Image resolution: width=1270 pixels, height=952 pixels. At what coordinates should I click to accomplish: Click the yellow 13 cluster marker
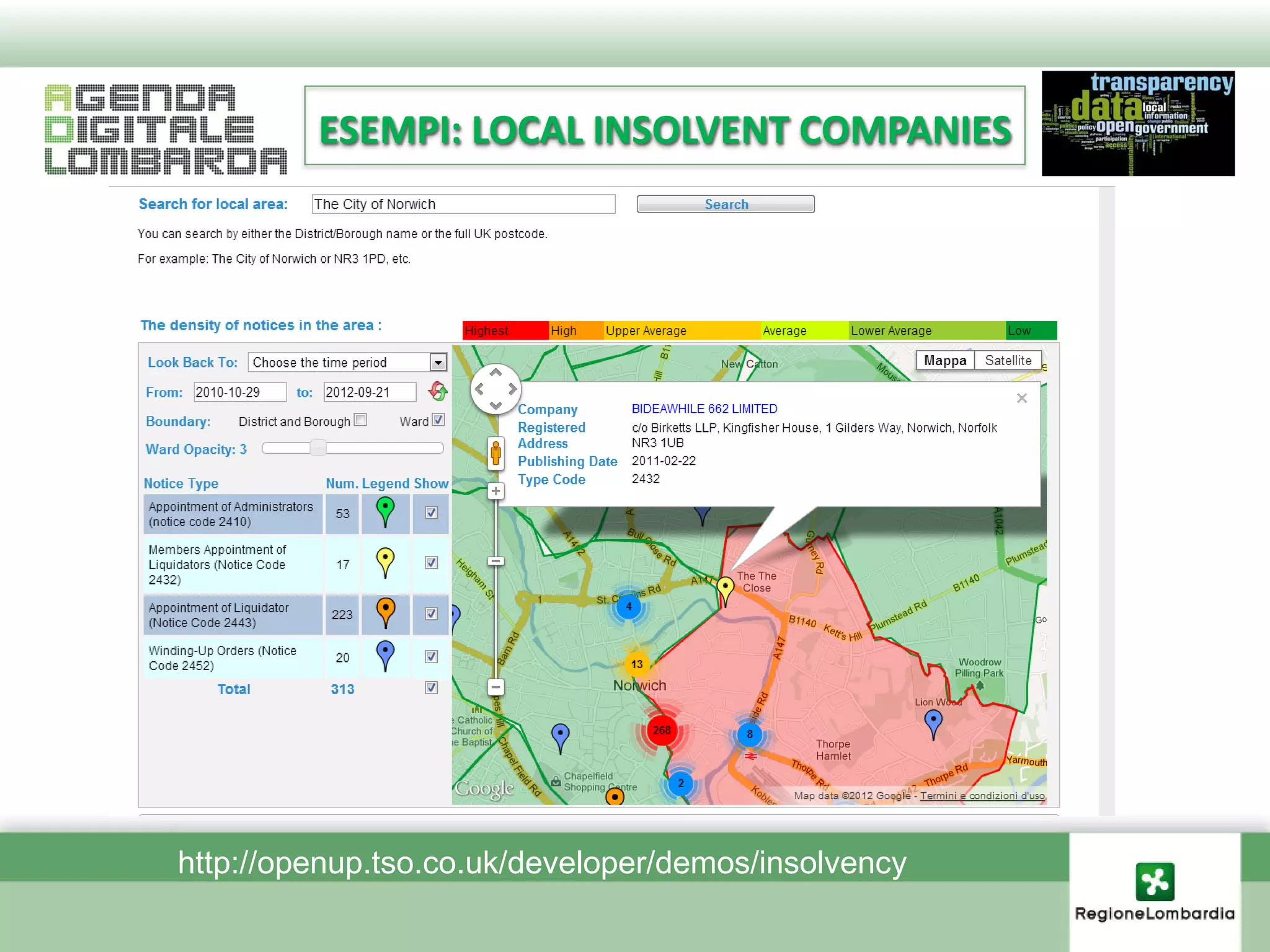[x=637, y=664]
